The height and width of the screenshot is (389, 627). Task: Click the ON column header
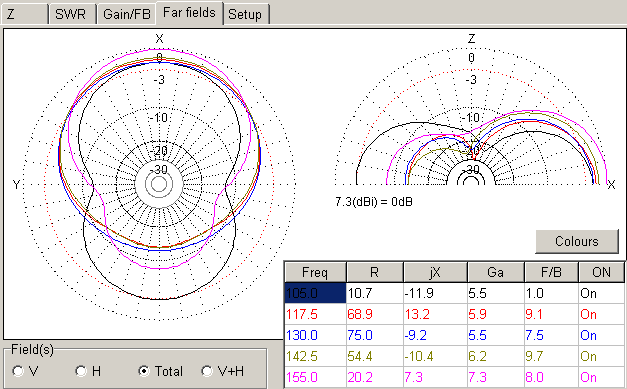601,272
